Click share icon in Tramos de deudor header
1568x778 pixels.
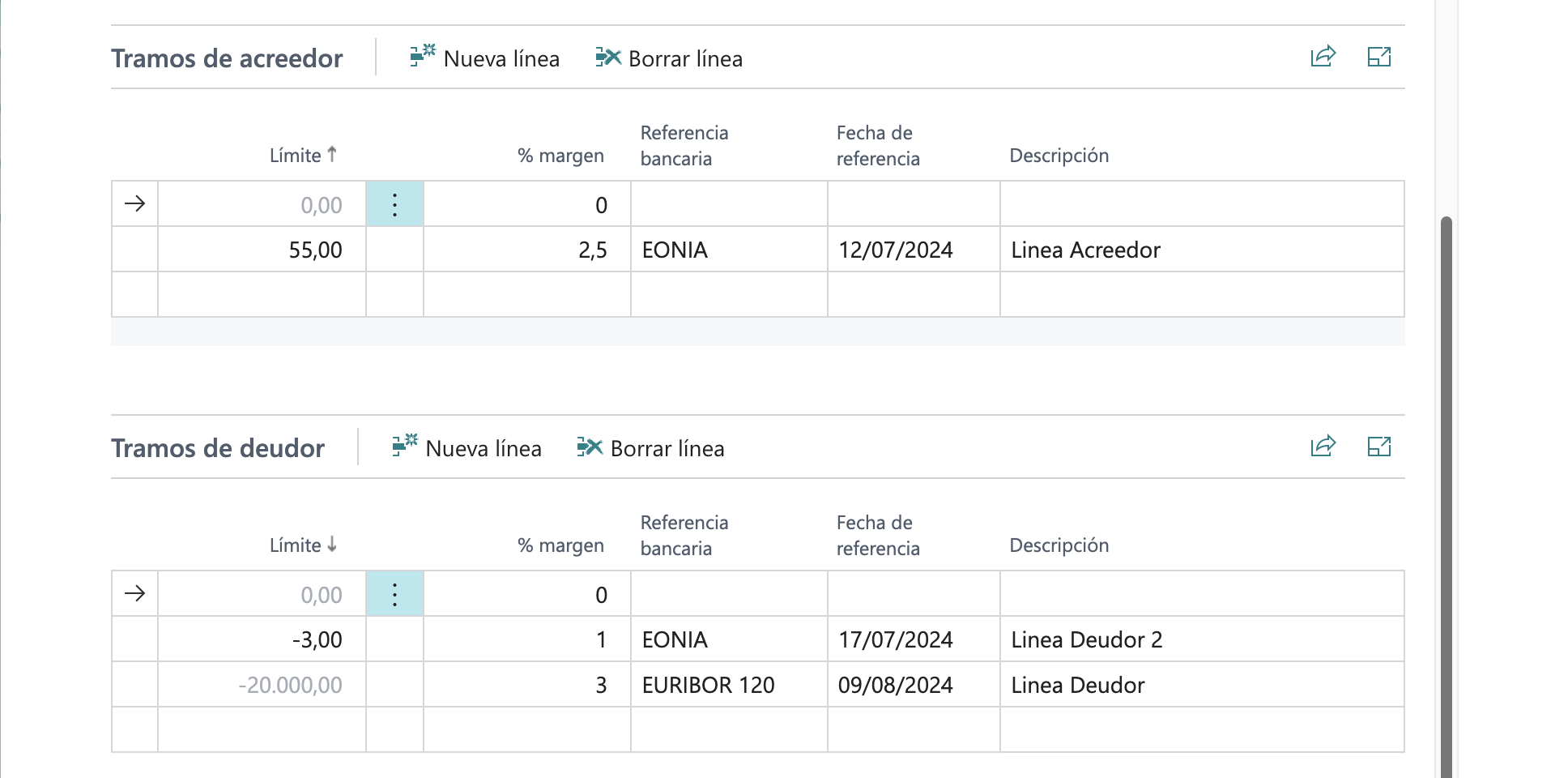click(1323, 447)
